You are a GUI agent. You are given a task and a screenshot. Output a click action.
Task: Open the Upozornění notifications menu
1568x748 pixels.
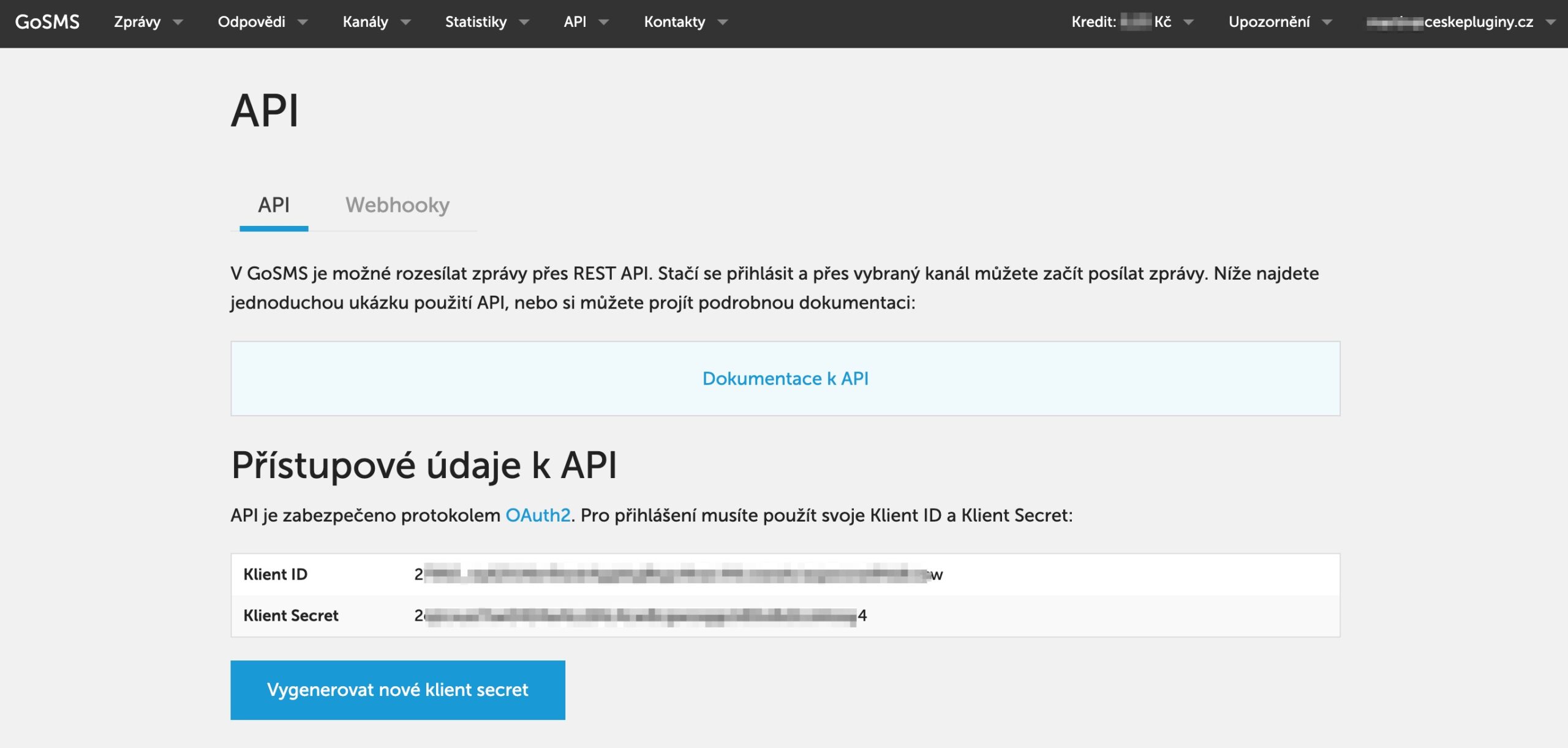[x=1269, y=22]
